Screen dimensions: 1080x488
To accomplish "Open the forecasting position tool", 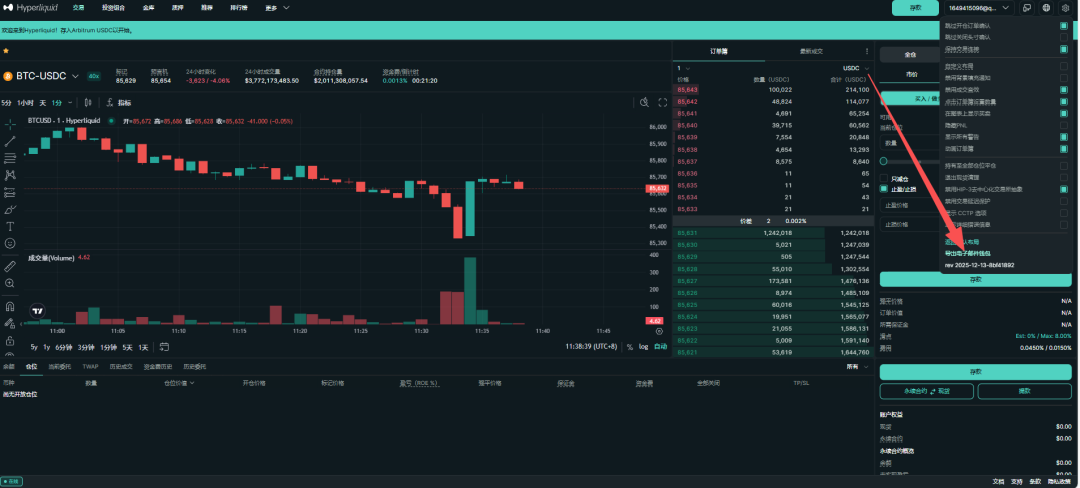I will pos(10,192).
